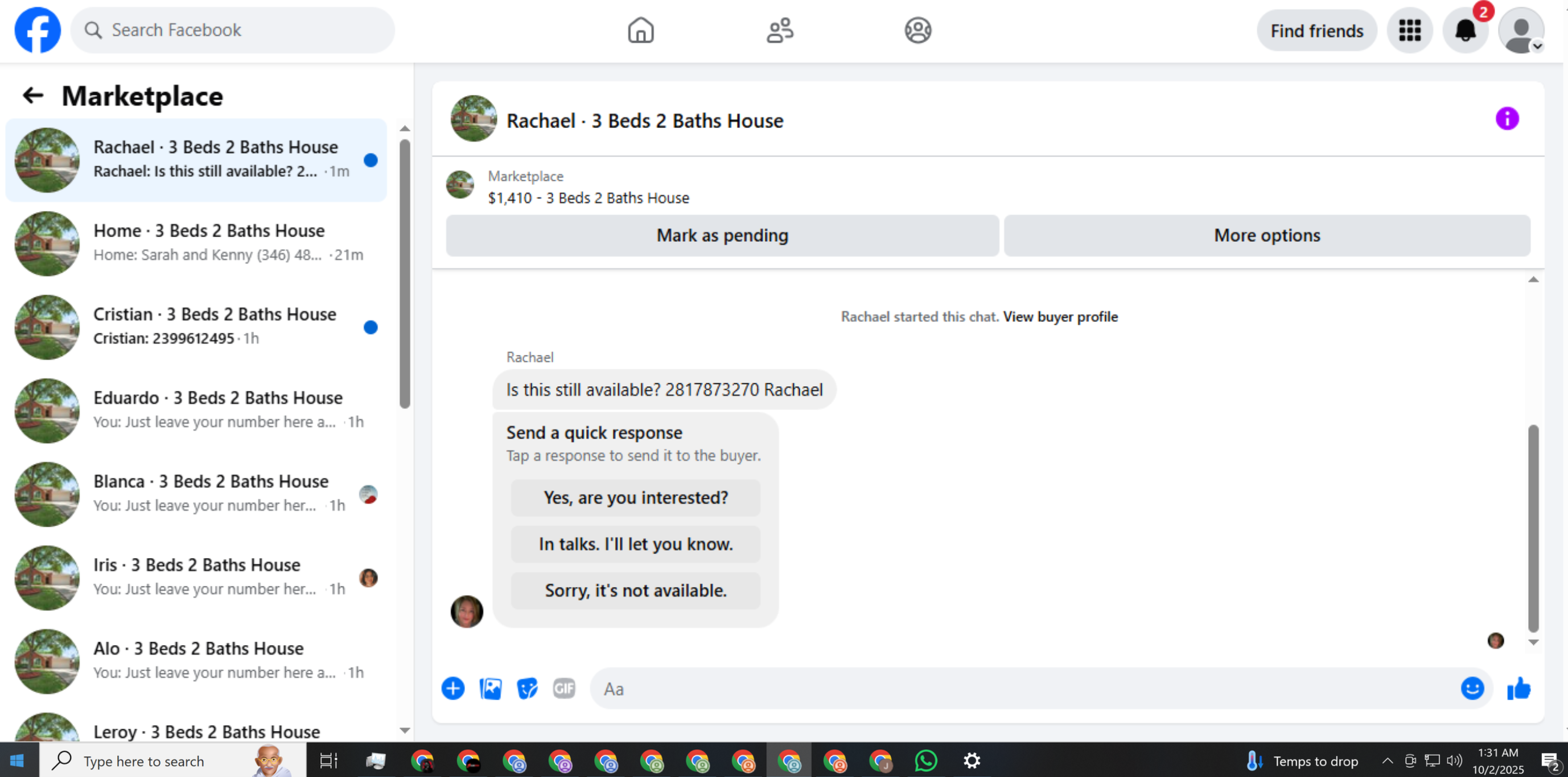Open the Facebook Home icon

[x=640, y=30]
